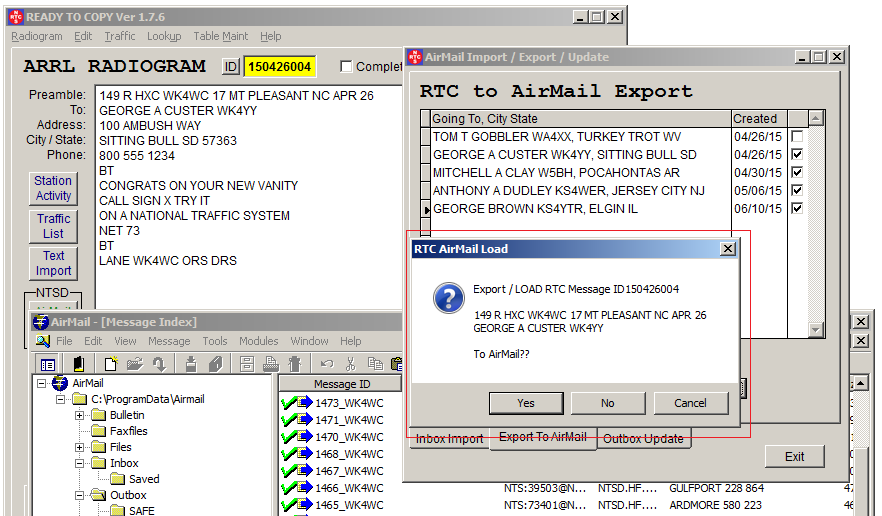Confirm the load with the Yes button
Viewport: 882px width, 516px height.
pyautogui.click(x=526, y=403)
